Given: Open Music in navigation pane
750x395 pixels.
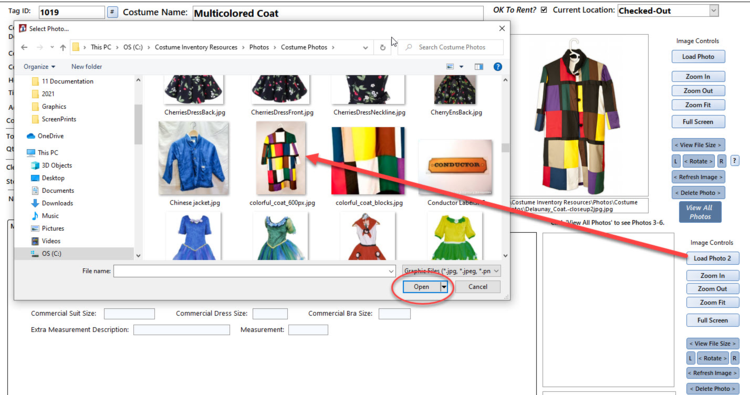Looking at the screenshot, I should pyautogui.click(x=44, y=216).
